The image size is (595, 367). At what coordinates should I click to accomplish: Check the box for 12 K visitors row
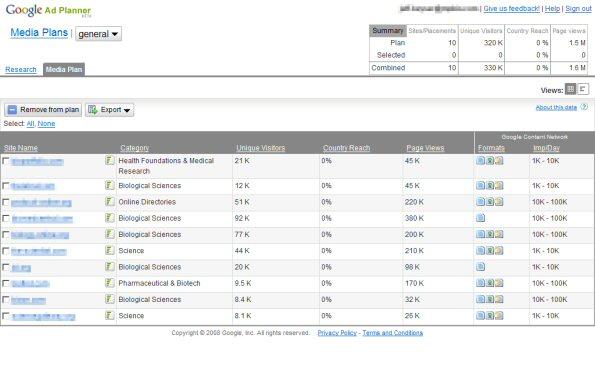coord(6,186)
